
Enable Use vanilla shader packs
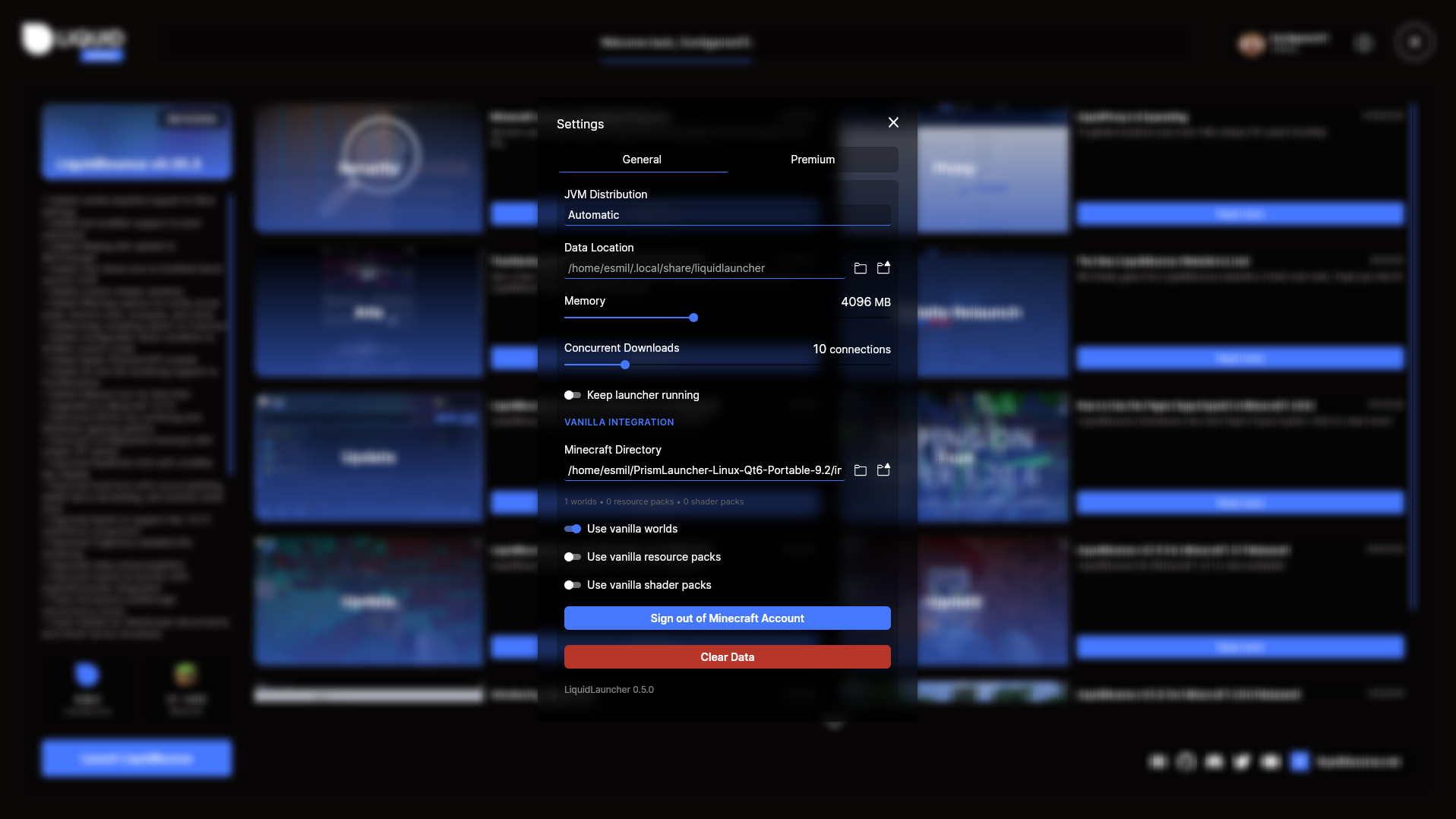[573, 585]
